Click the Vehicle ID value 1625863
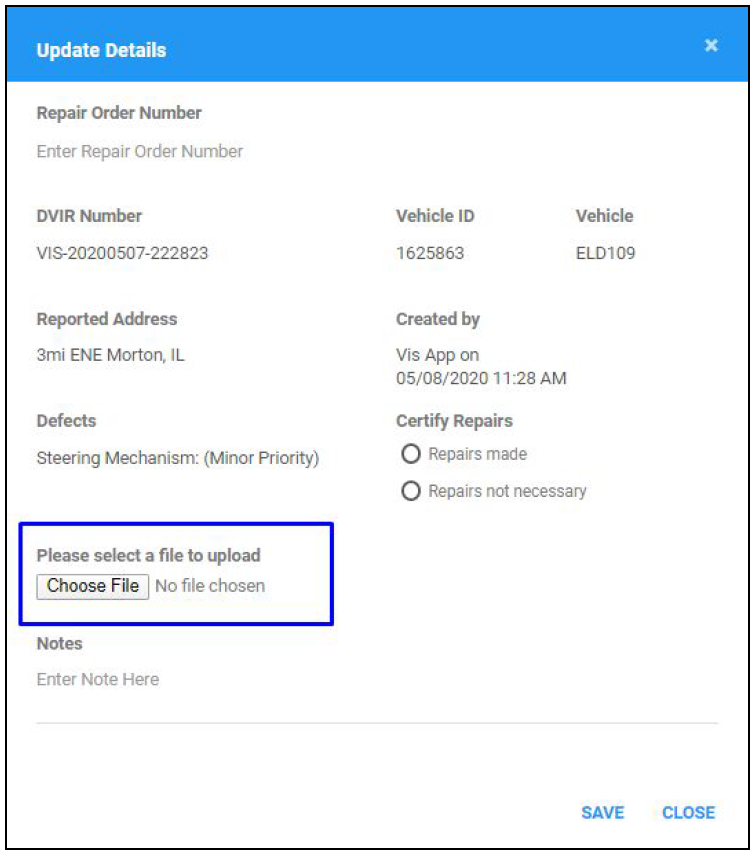The width and height of the screenshot is (752, 850). point(430,254)
